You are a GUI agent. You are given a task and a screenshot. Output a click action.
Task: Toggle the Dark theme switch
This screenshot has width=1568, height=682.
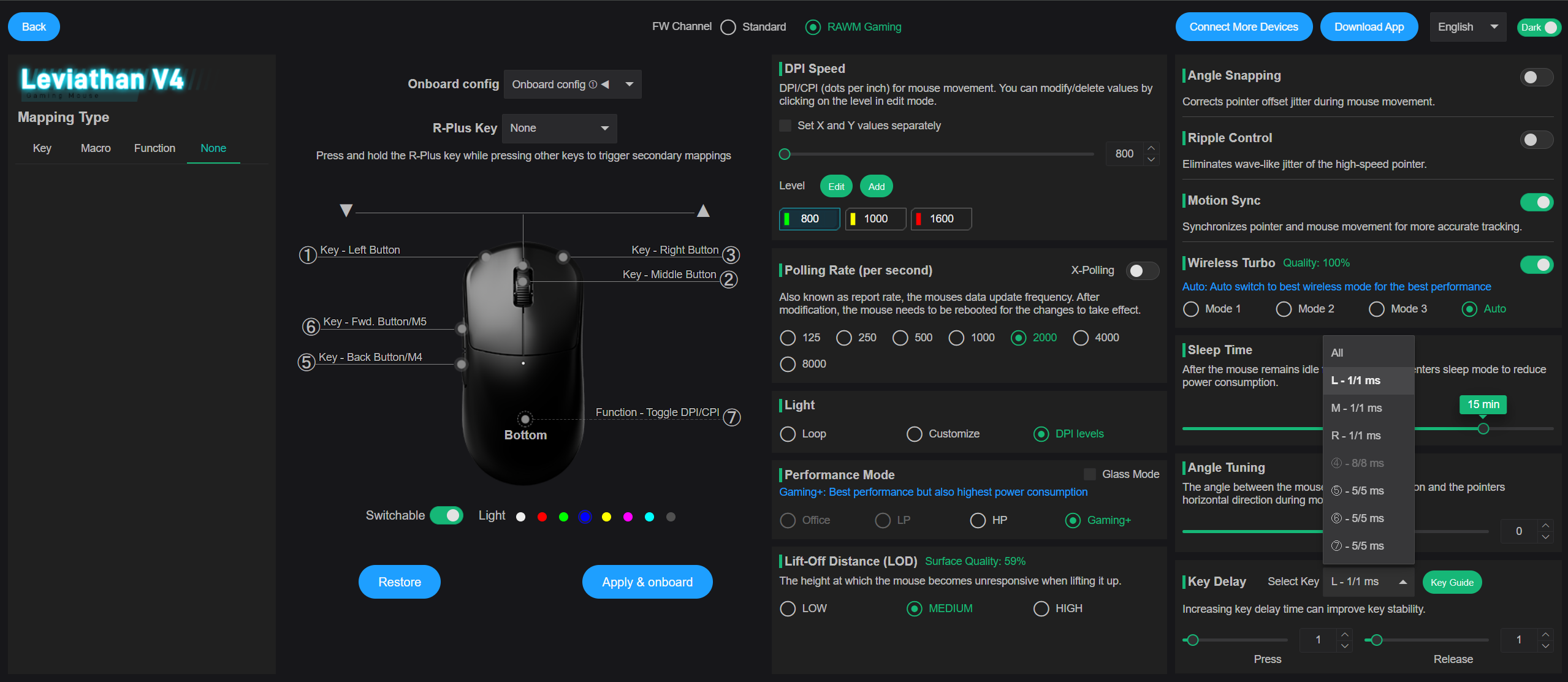(x=1539, y=27)
